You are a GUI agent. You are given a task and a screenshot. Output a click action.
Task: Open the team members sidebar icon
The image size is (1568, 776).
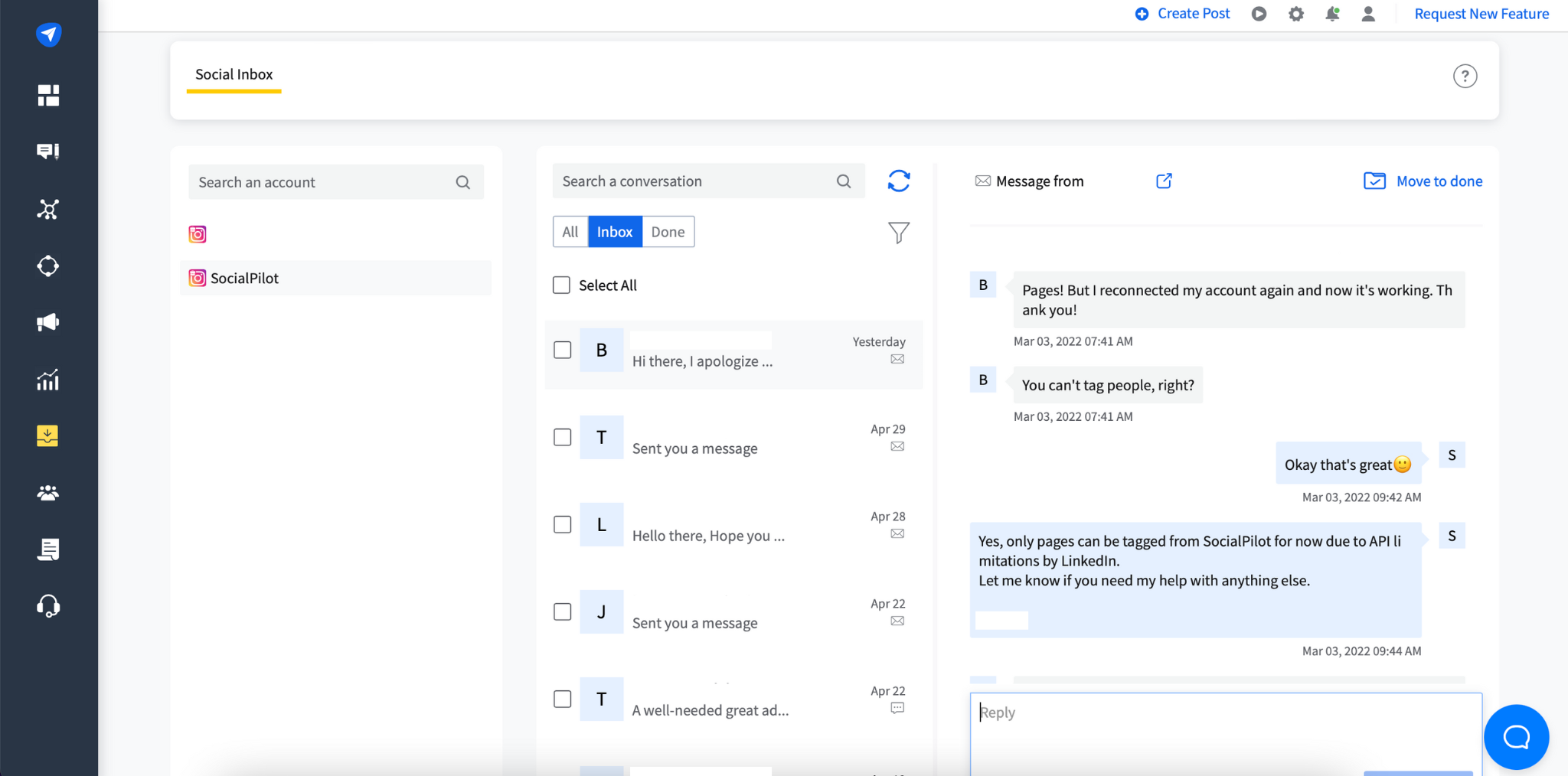click(48, 493)
